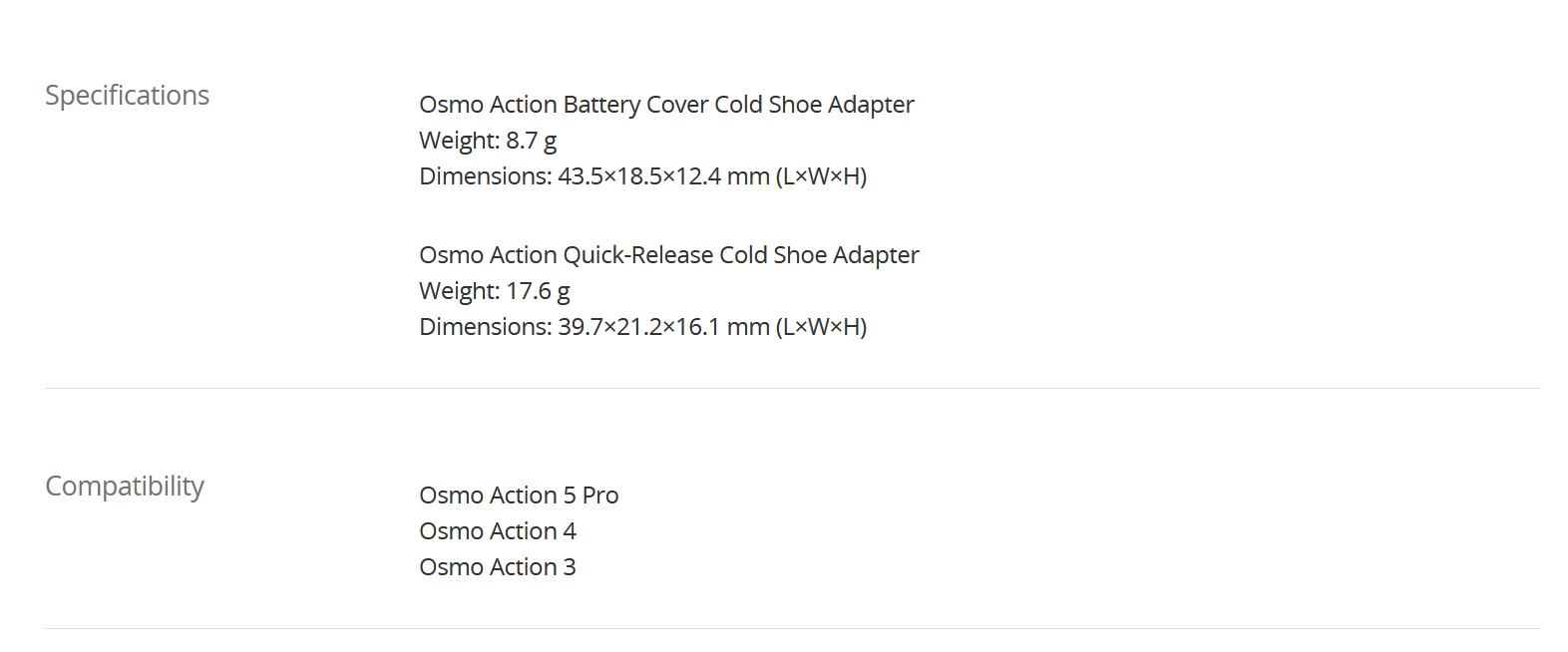The height and width of the screenshot is (652, 1568).
Task: Click the 8.7 g weight value
Action: coord(532,141)
